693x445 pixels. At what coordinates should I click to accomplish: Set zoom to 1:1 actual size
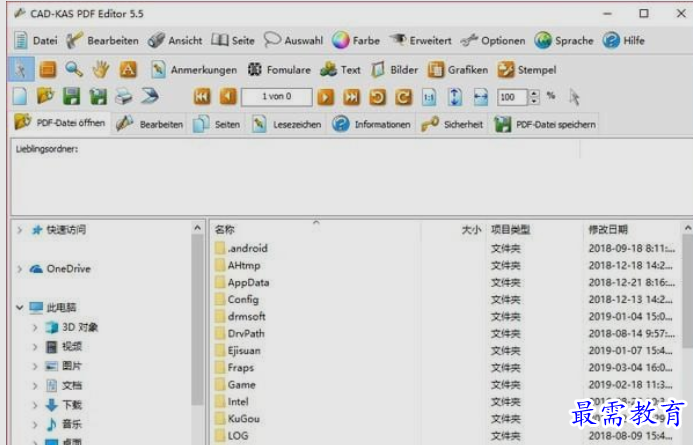(429, 97)
